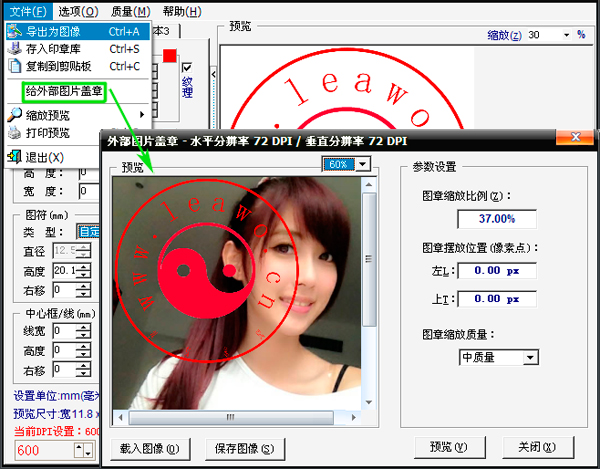
Task: Click the horizontal scrollbar left arrow
Action: click(x=121, y=417)
